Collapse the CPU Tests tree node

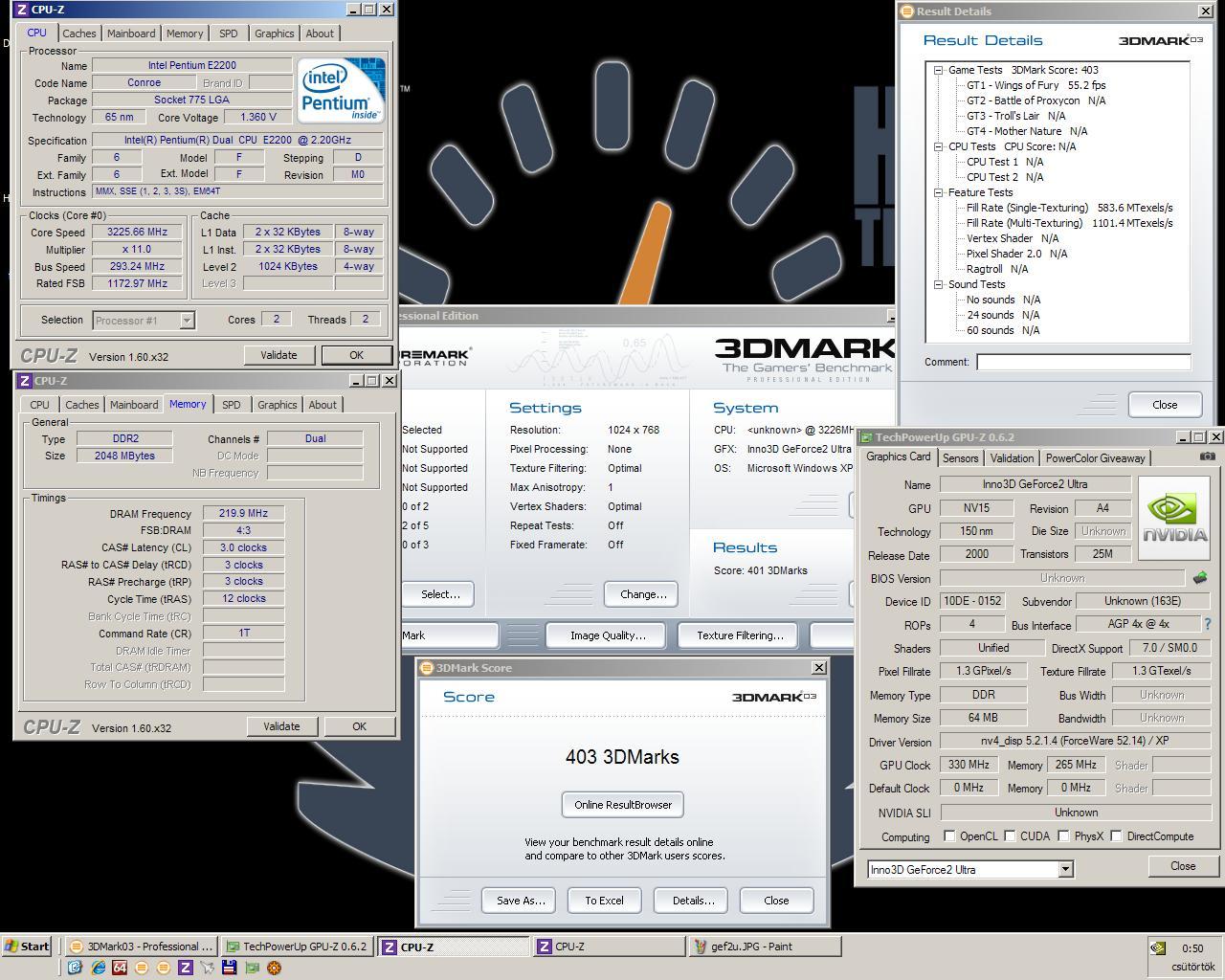click(x=939, y=146)
